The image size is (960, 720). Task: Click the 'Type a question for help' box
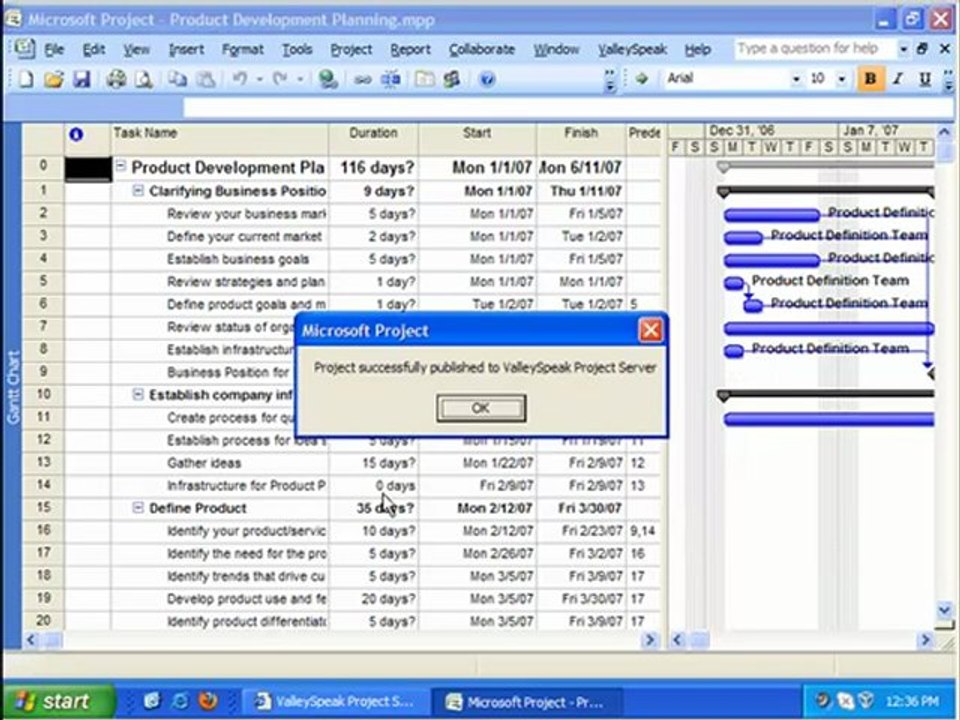pyautogui.click(x=815, y=49)
